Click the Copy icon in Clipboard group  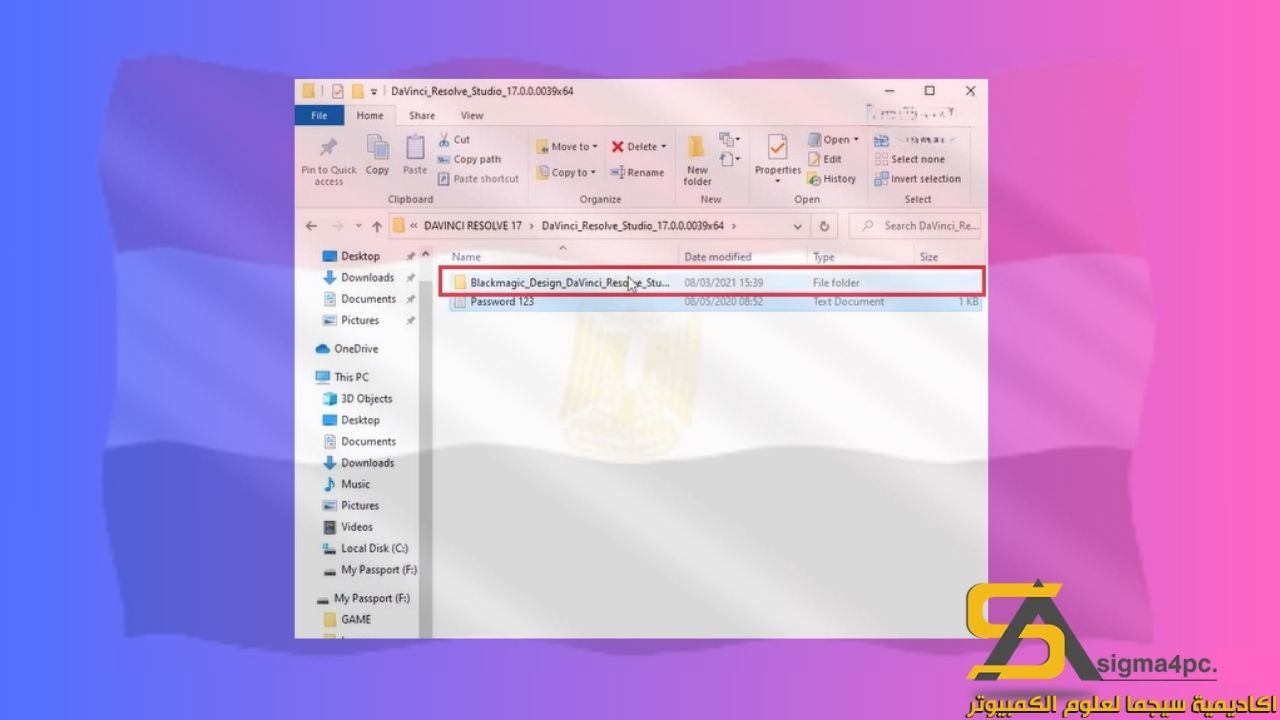[x=377, y=148]
